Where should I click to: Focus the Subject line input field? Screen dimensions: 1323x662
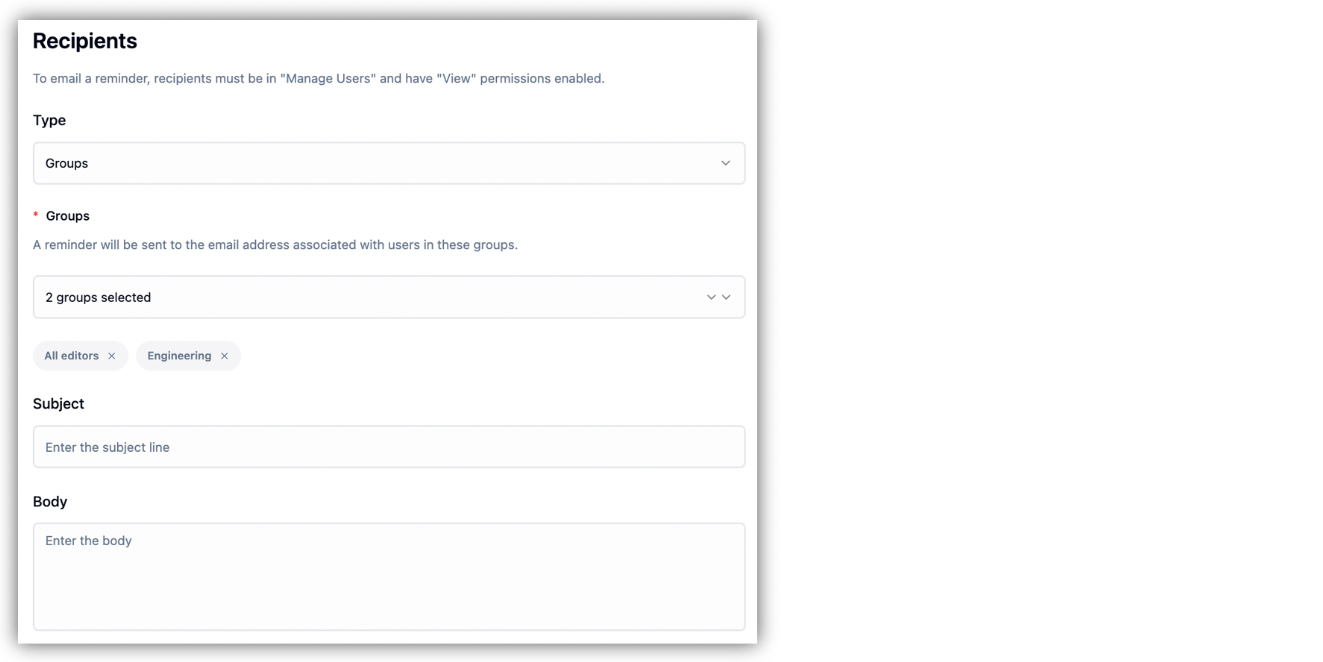(x=388, y=447)
